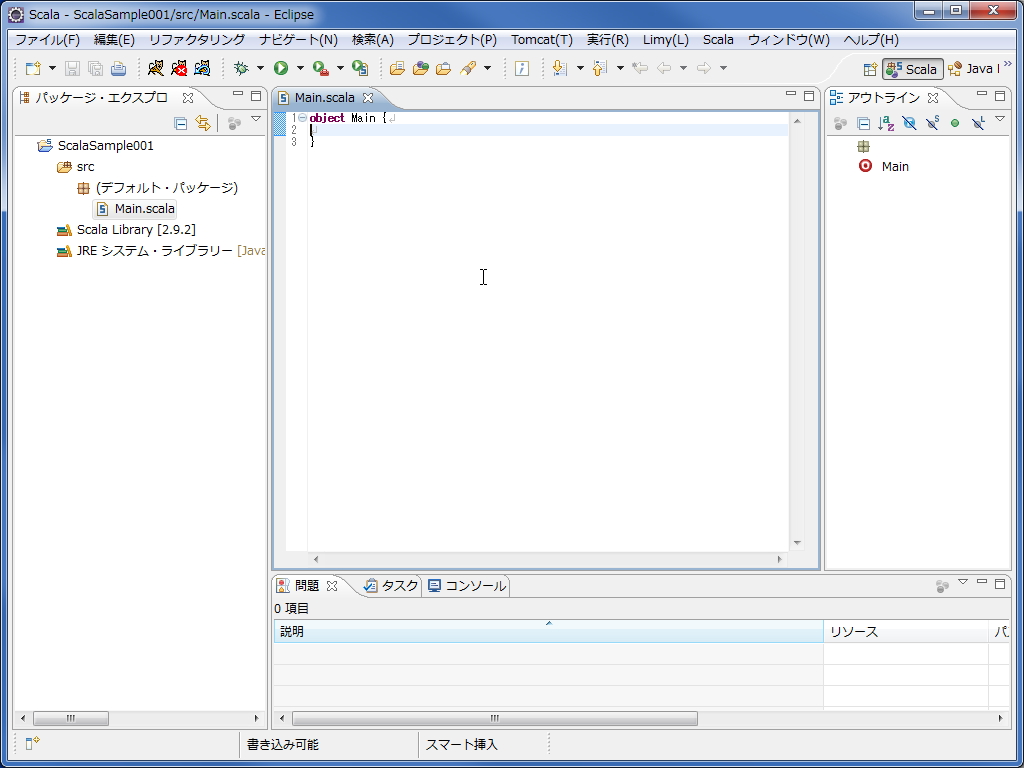Image resolution: width=1024 pixels, height=768 pixels.
Task: Open the Search dropdown arrow
Action: 487,68
